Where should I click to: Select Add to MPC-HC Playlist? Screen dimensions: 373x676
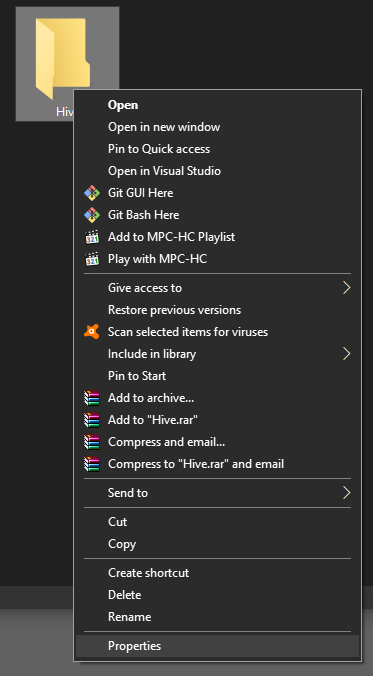click(217, 237)
